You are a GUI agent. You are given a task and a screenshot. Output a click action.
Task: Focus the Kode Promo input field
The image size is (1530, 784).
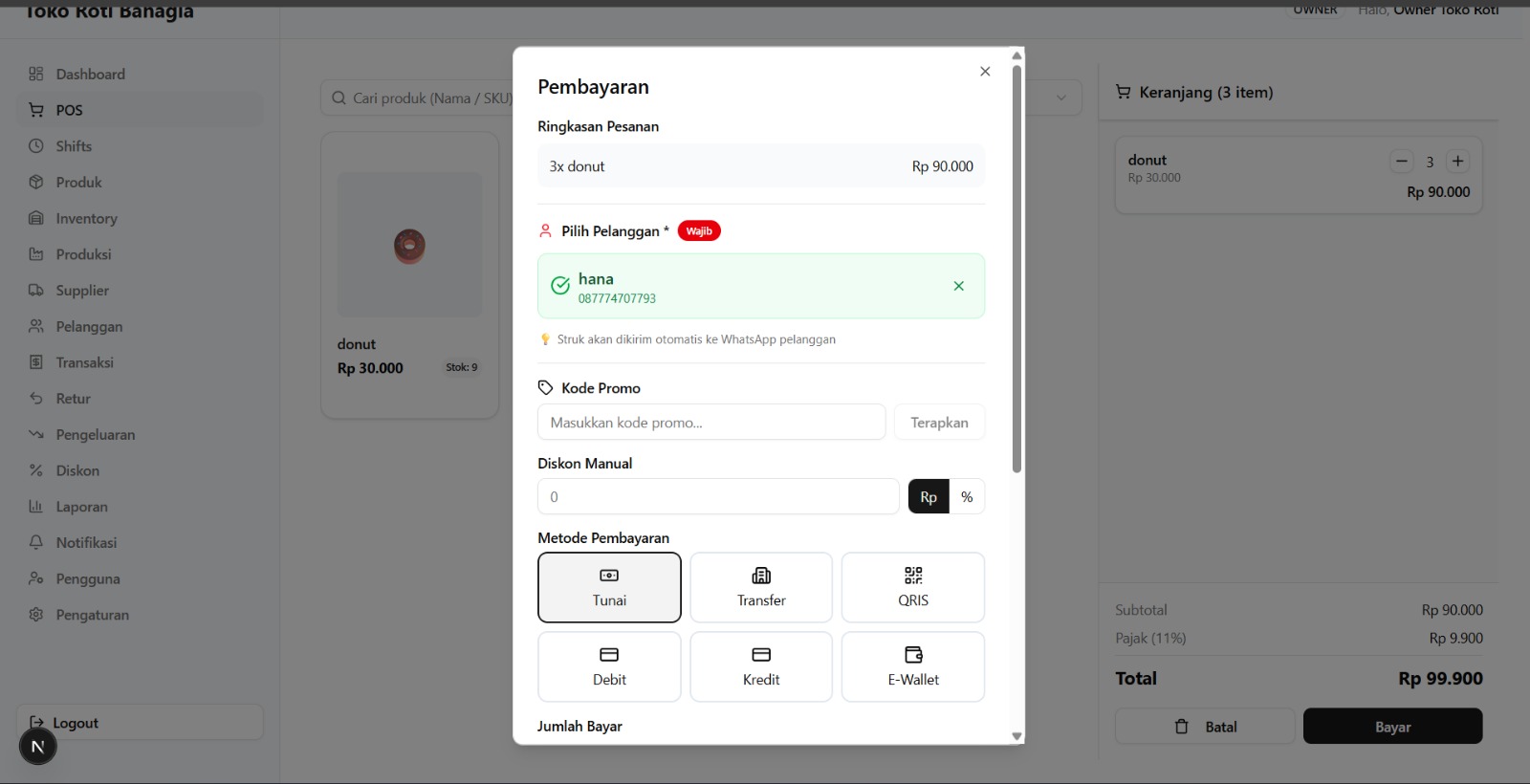pos(711,423)
